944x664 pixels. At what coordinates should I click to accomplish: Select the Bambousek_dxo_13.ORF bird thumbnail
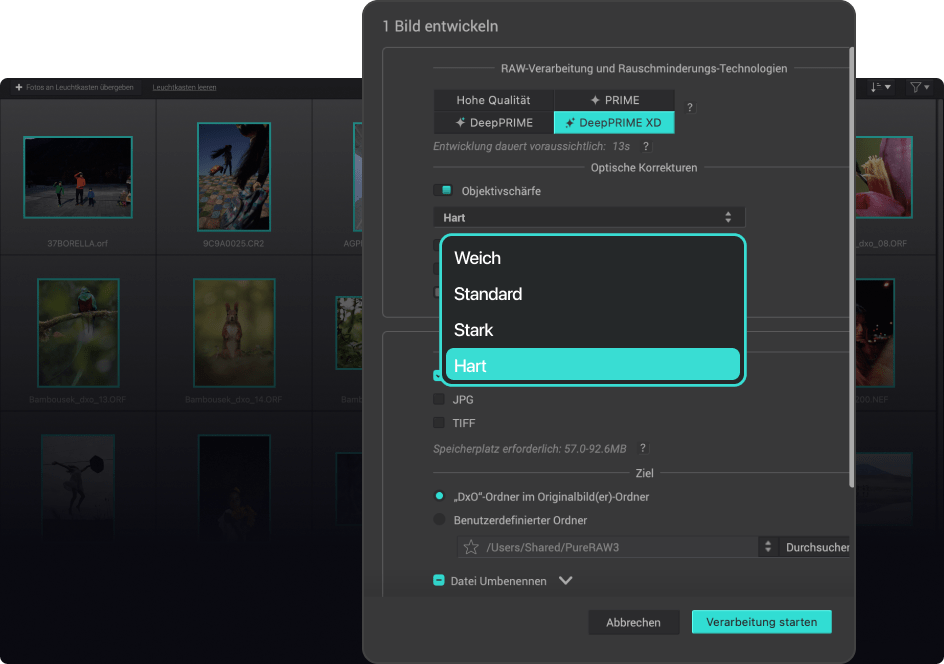click(x=78, y=332)
